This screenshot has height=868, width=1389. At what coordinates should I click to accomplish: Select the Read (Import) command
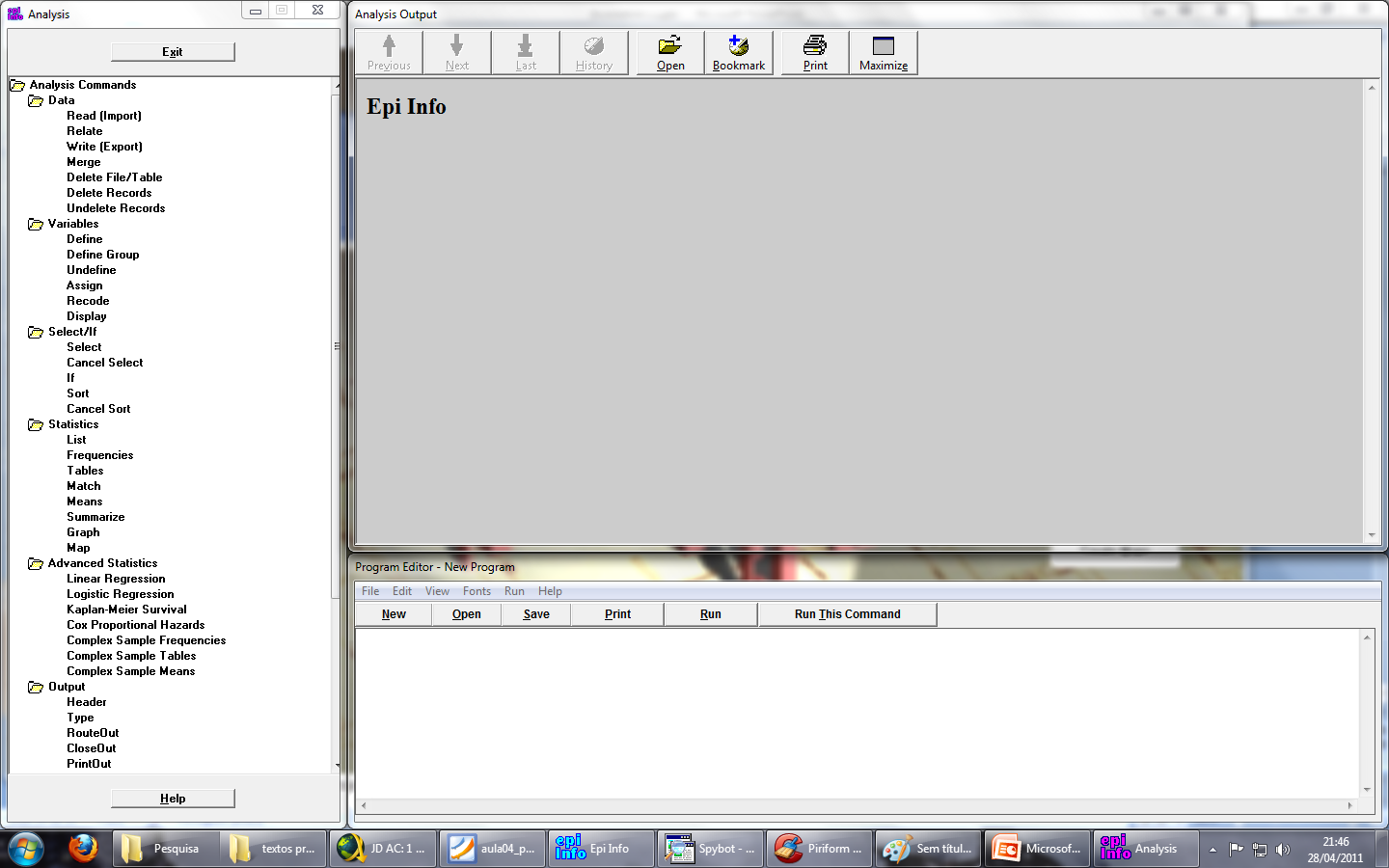tap(104, 116)
